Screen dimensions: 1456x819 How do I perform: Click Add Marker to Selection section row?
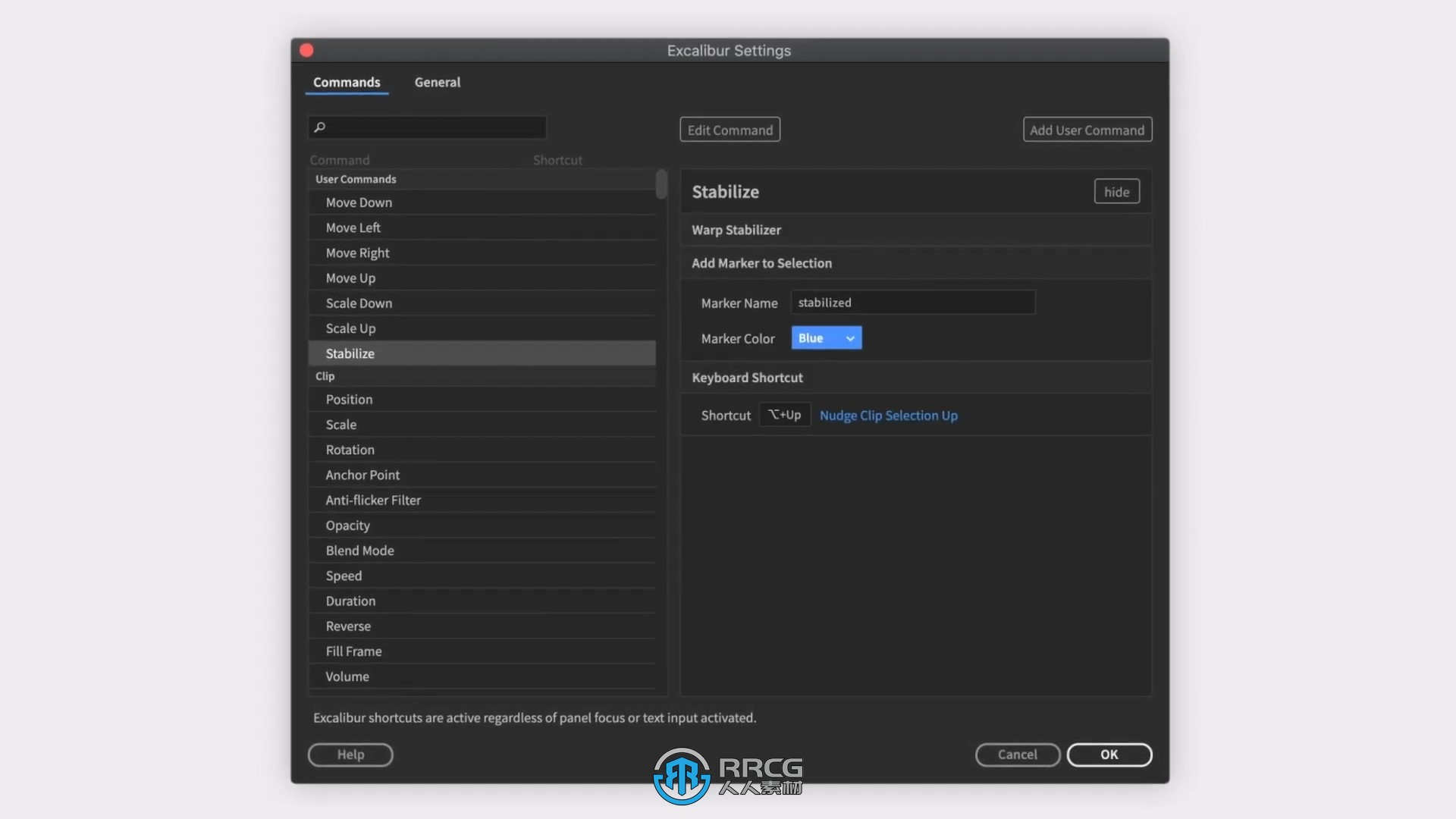[x=916, y=263]
